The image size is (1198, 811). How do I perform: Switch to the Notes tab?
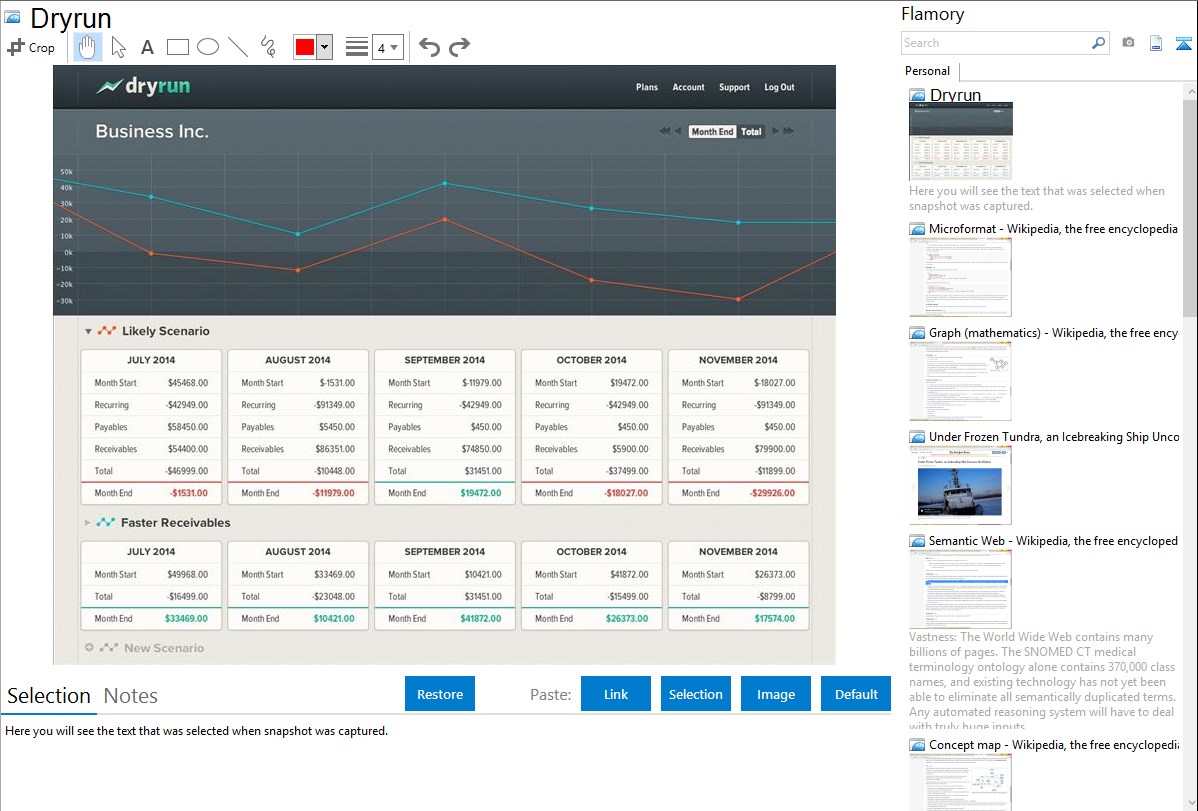point(131,696)
